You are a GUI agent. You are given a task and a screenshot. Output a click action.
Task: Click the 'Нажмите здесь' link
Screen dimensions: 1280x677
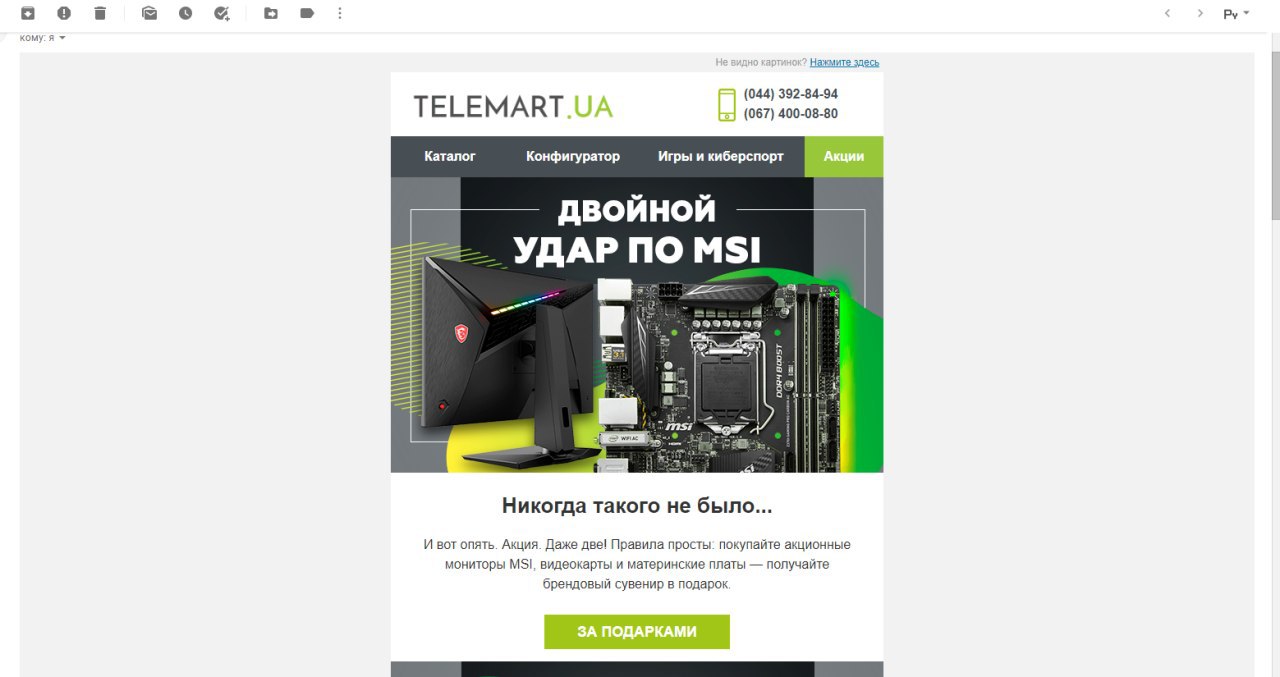point(844,62)
